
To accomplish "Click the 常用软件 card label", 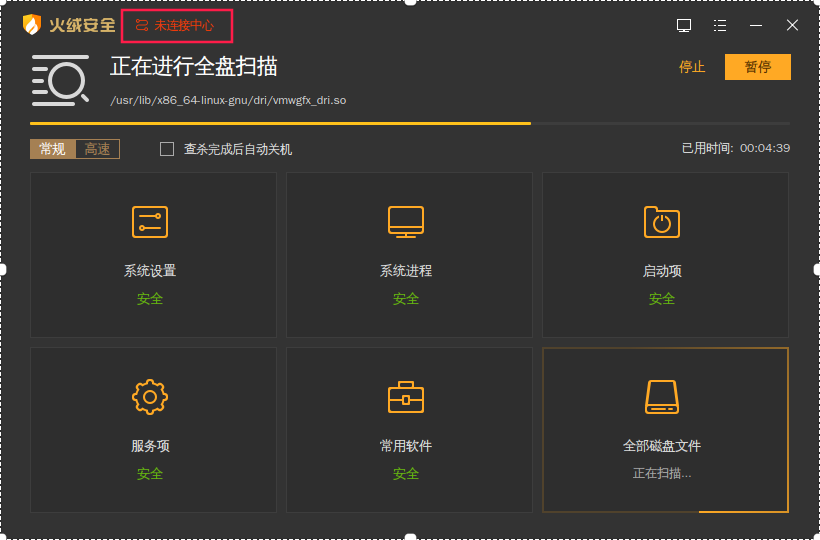I will 406,446.
